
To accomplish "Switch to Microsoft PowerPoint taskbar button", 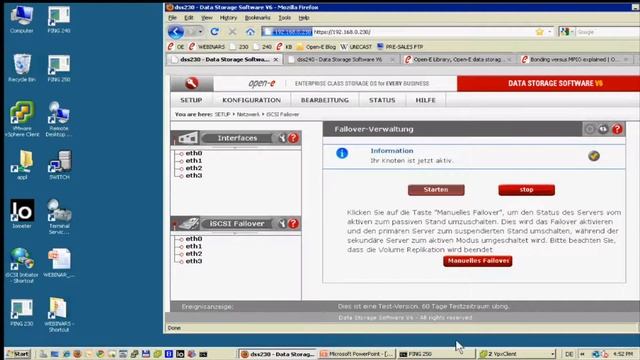I will tap(356, 354).
